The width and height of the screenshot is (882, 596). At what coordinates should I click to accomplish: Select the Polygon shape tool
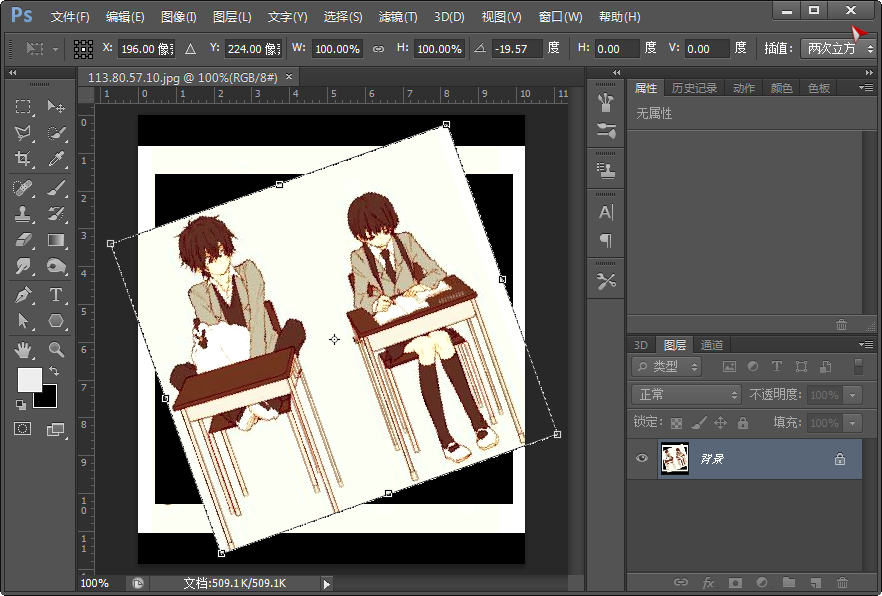[56, 320]
